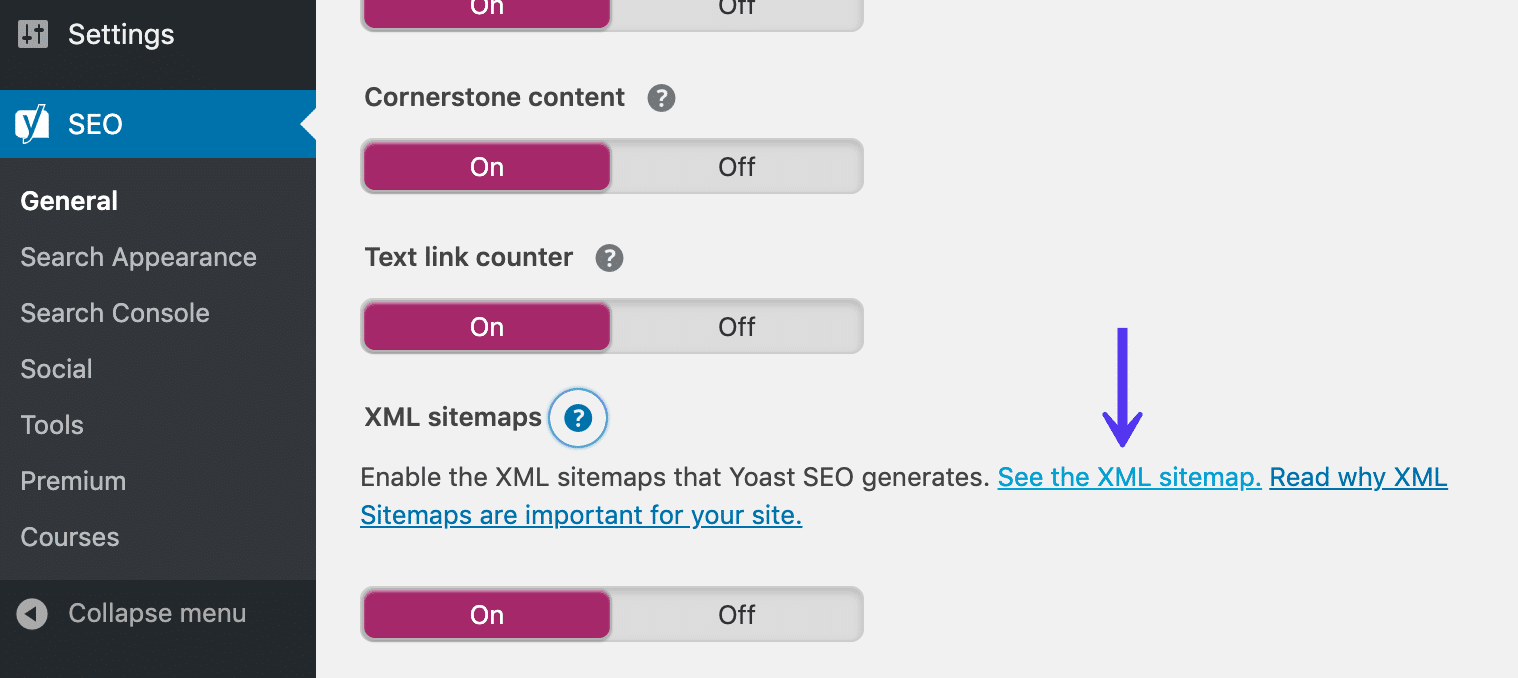Click the Collapse menu arrow icon
This screenshot has width=1518, height=678.
pos(32,612)
